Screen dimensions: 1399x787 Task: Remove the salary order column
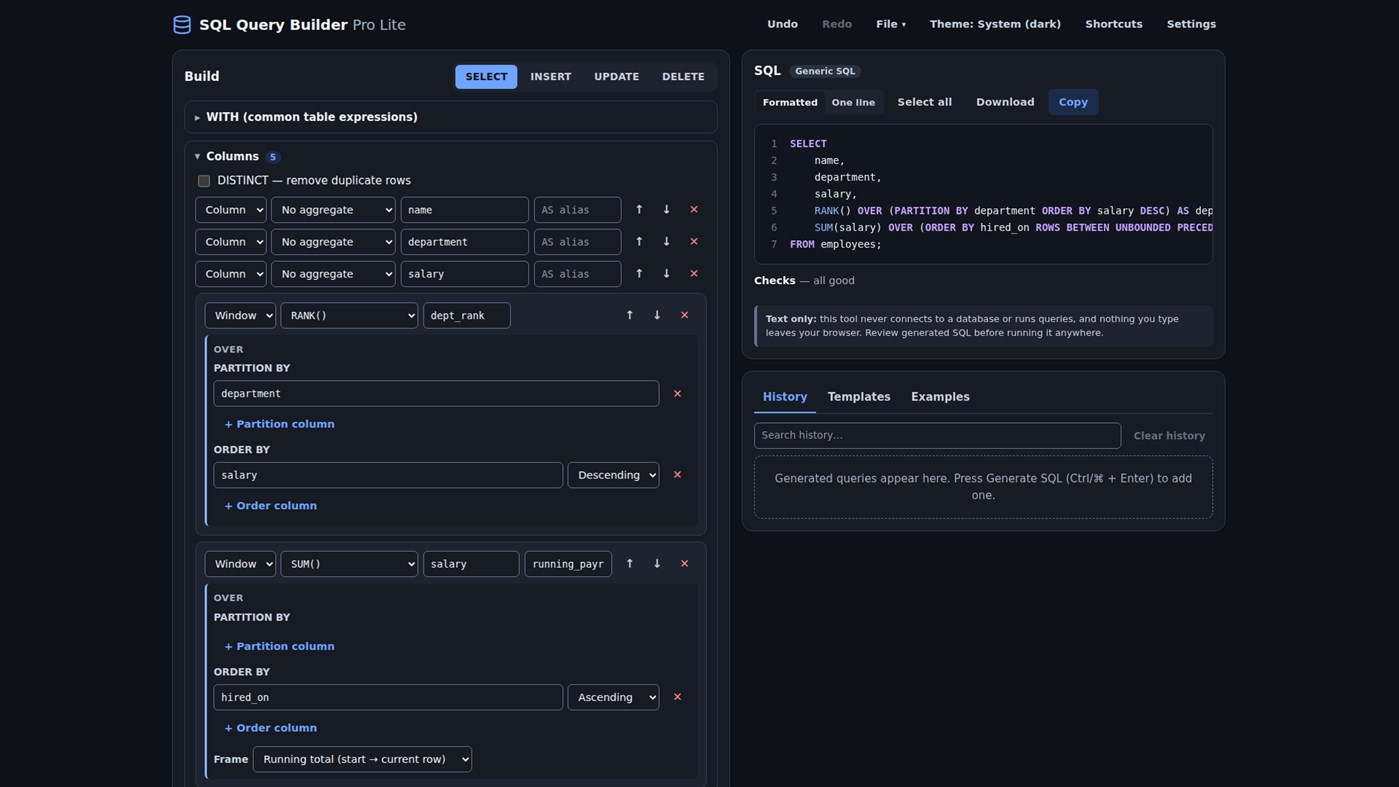(x=677, y=475)
